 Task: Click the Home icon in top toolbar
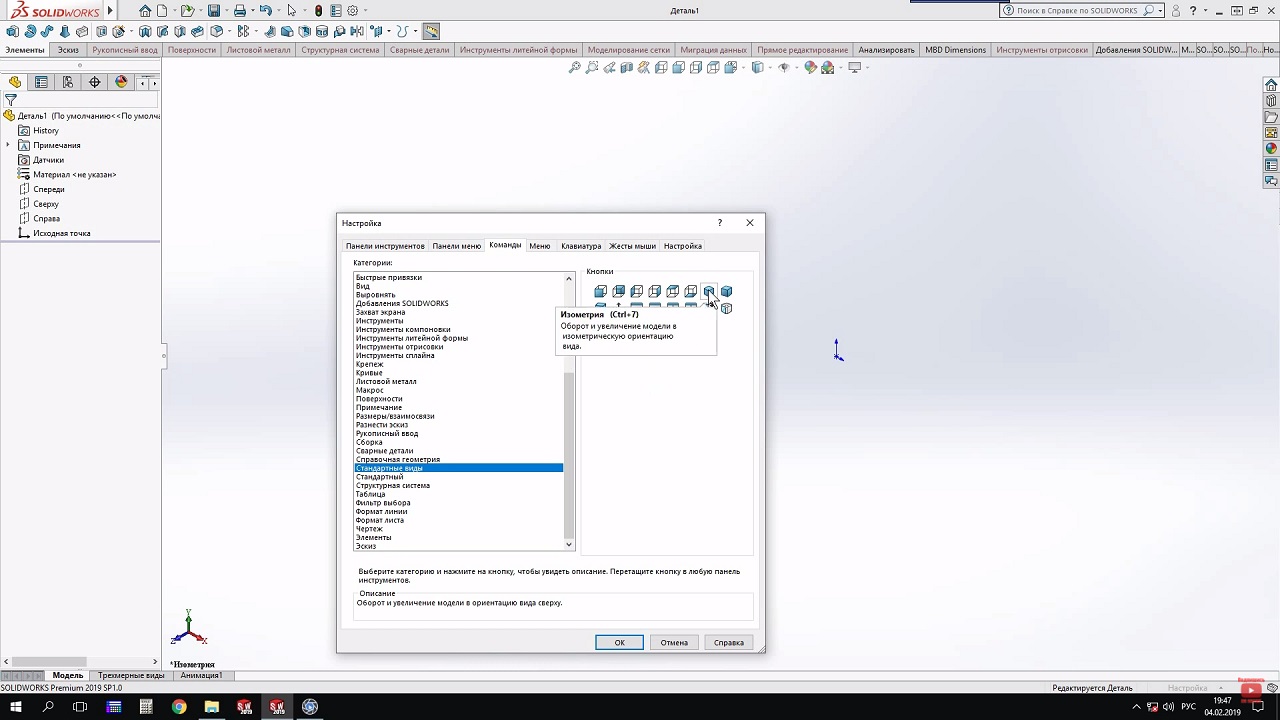(x=146, y=11)
